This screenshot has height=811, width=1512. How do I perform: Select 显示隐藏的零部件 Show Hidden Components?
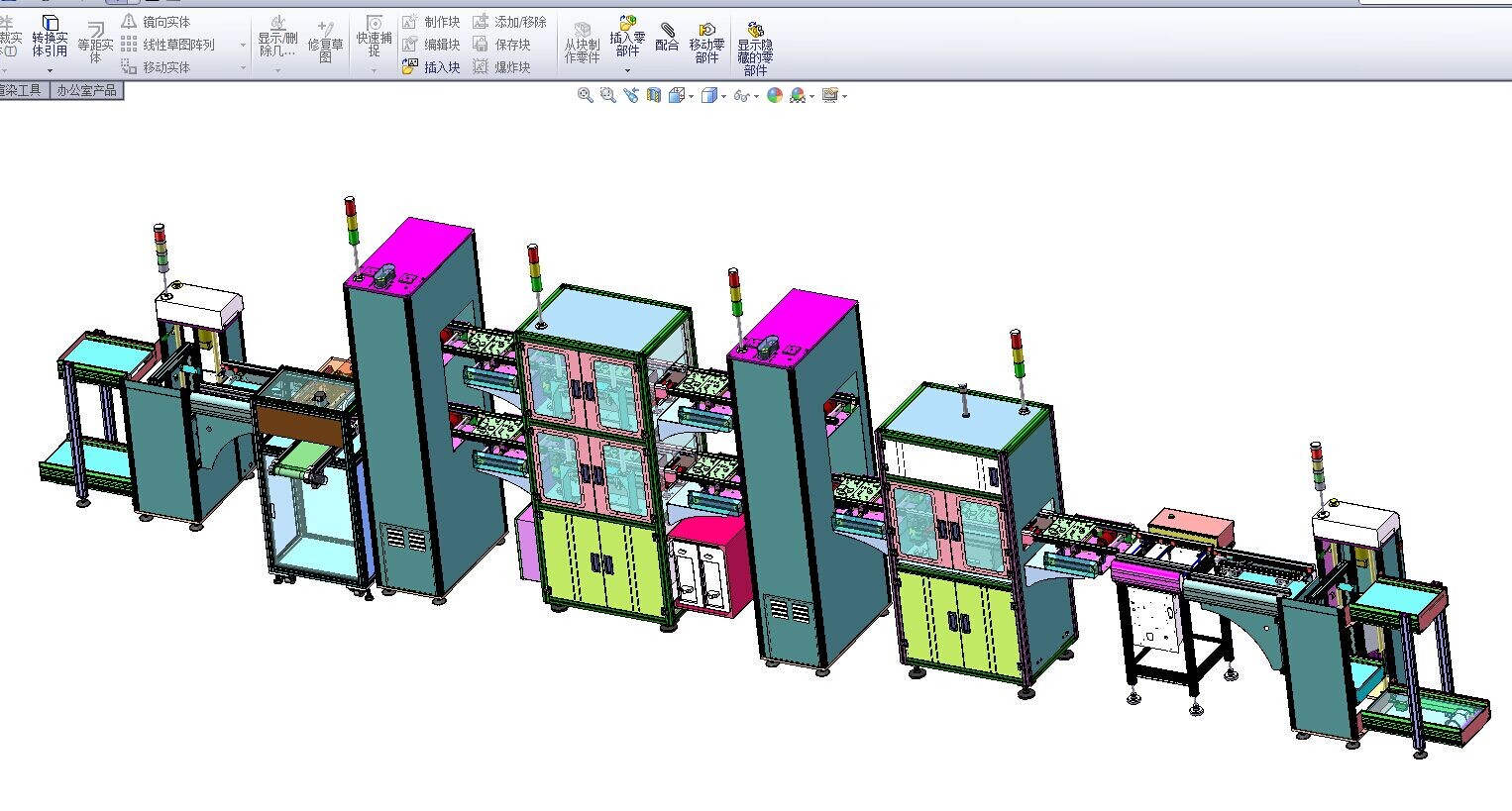click(x=755, y=50)
